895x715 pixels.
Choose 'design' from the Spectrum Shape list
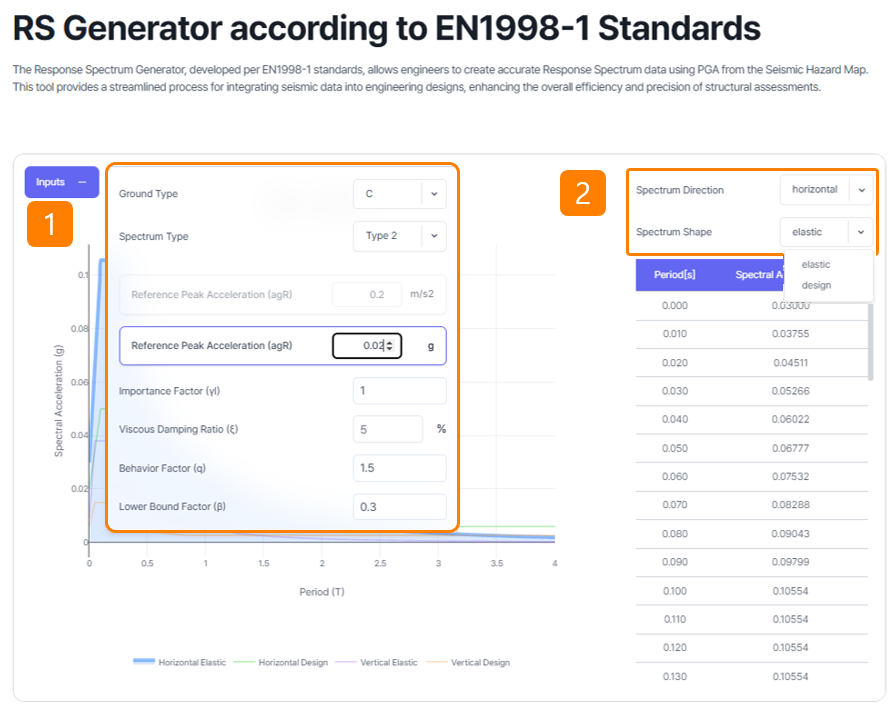coord(816,285)
